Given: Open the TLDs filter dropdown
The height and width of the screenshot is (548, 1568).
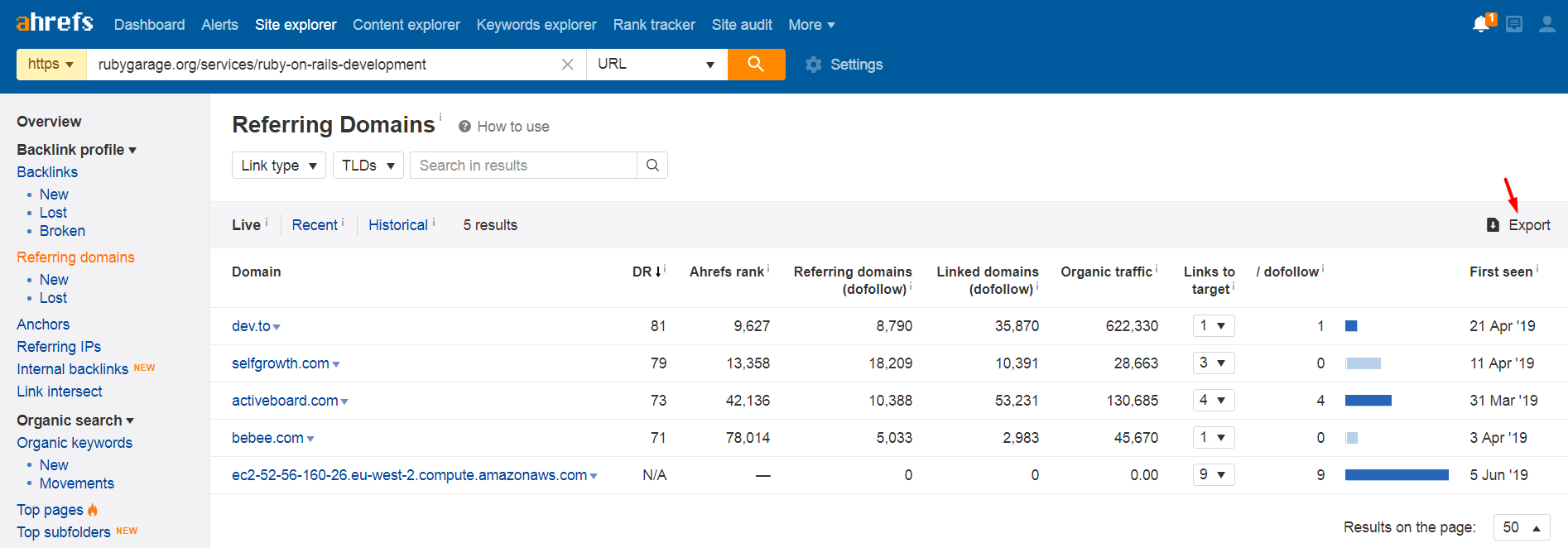Looking at the screenshot, I should coord(368,166).
